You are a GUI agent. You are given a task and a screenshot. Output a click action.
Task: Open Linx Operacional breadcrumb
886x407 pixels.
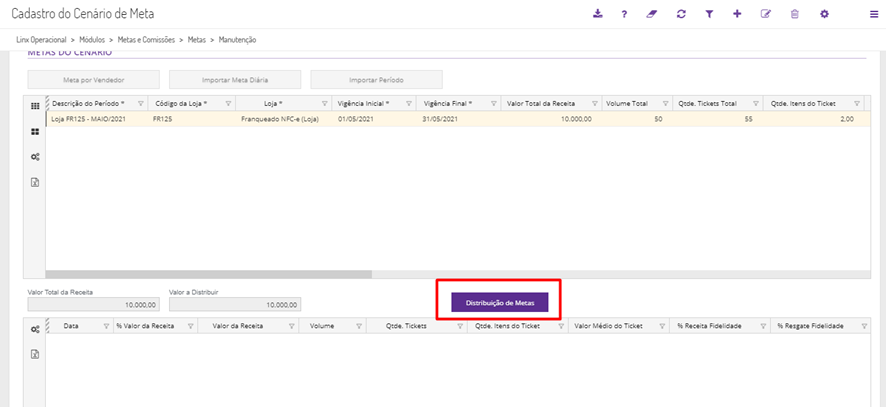[42, 40]
